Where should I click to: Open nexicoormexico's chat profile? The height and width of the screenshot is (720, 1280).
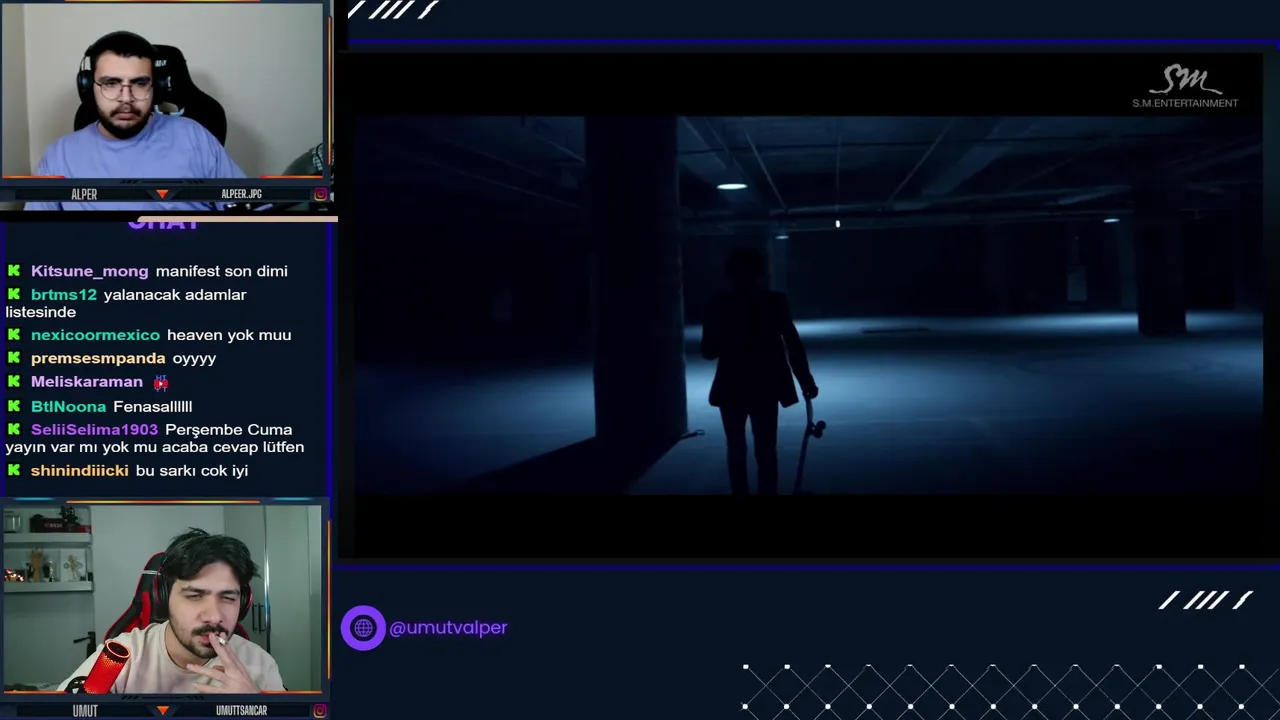point(95,335)
